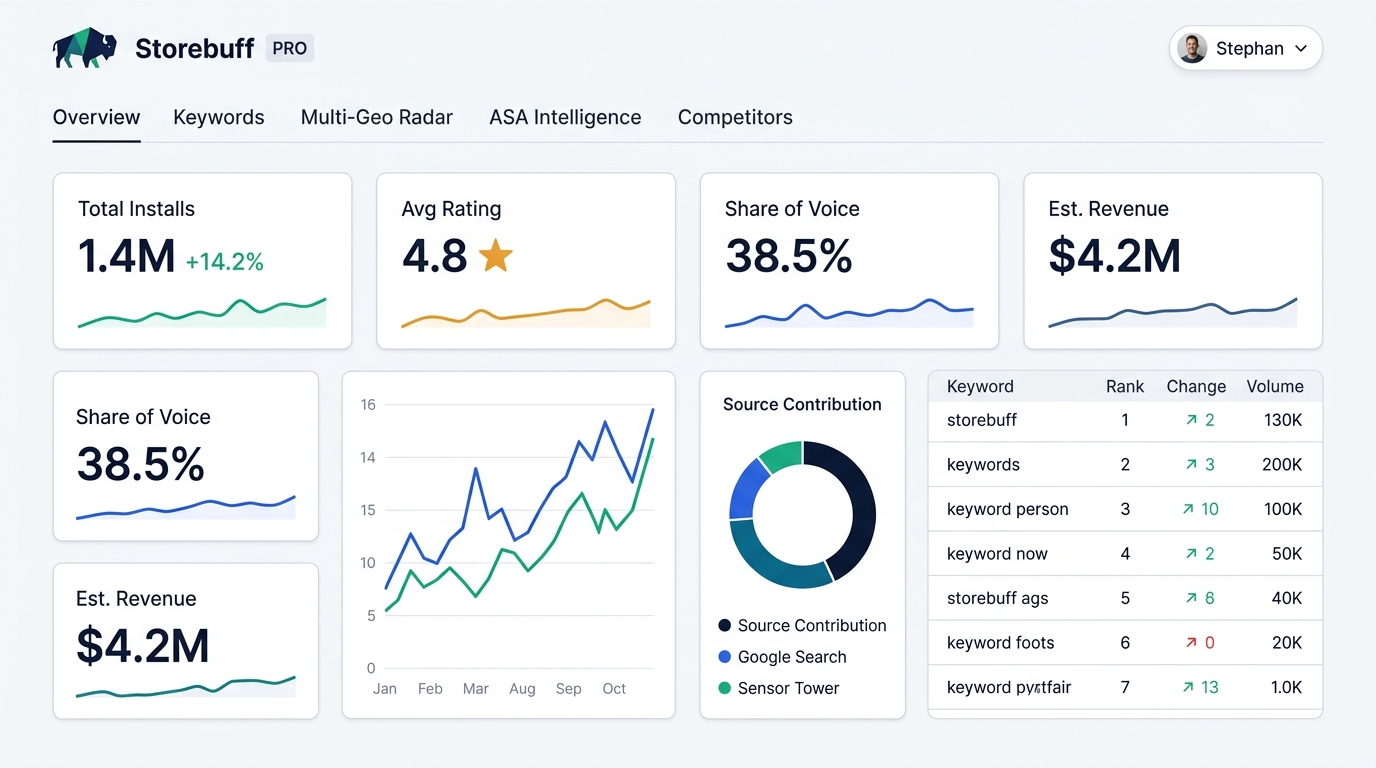This screenshot has width=1376, height=768.
Task: Select the keyword person row
Action: [1125, 509]
